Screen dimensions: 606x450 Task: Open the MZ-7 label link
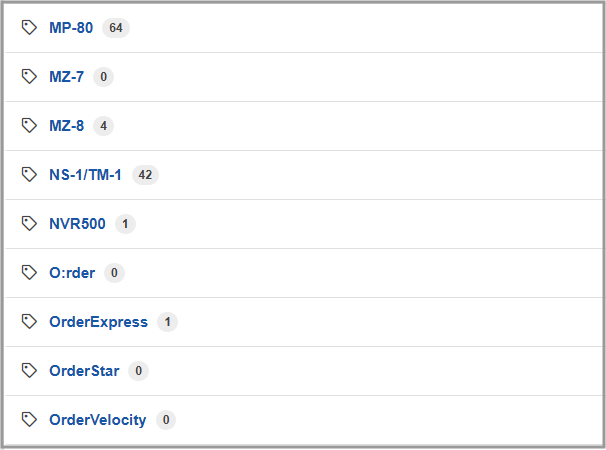[66, 77]
